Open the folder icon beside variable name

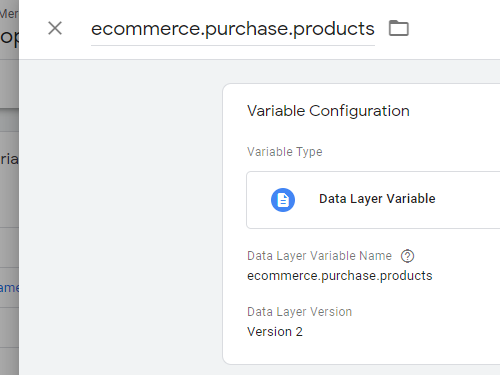[399, 28]
